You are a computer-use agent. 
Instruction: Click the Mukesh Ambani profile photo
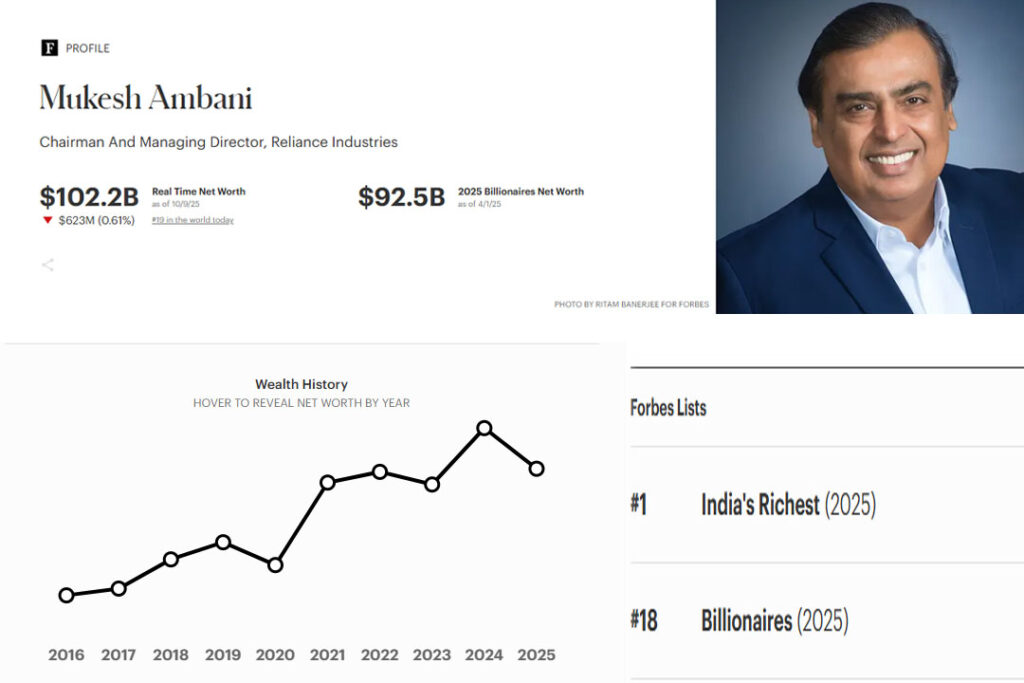tap(869, 156)
